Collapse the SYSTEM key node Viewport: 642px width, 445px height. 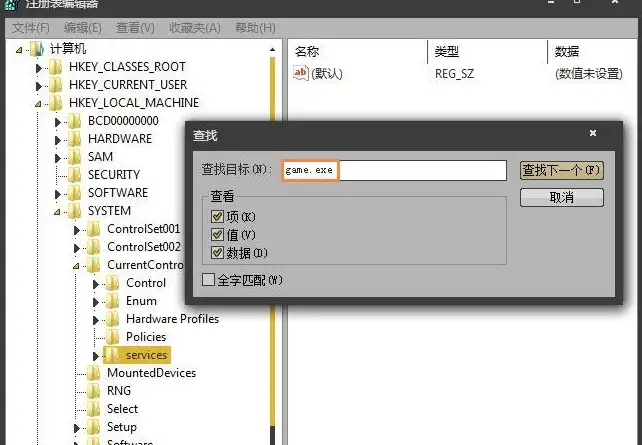[57, 212]
